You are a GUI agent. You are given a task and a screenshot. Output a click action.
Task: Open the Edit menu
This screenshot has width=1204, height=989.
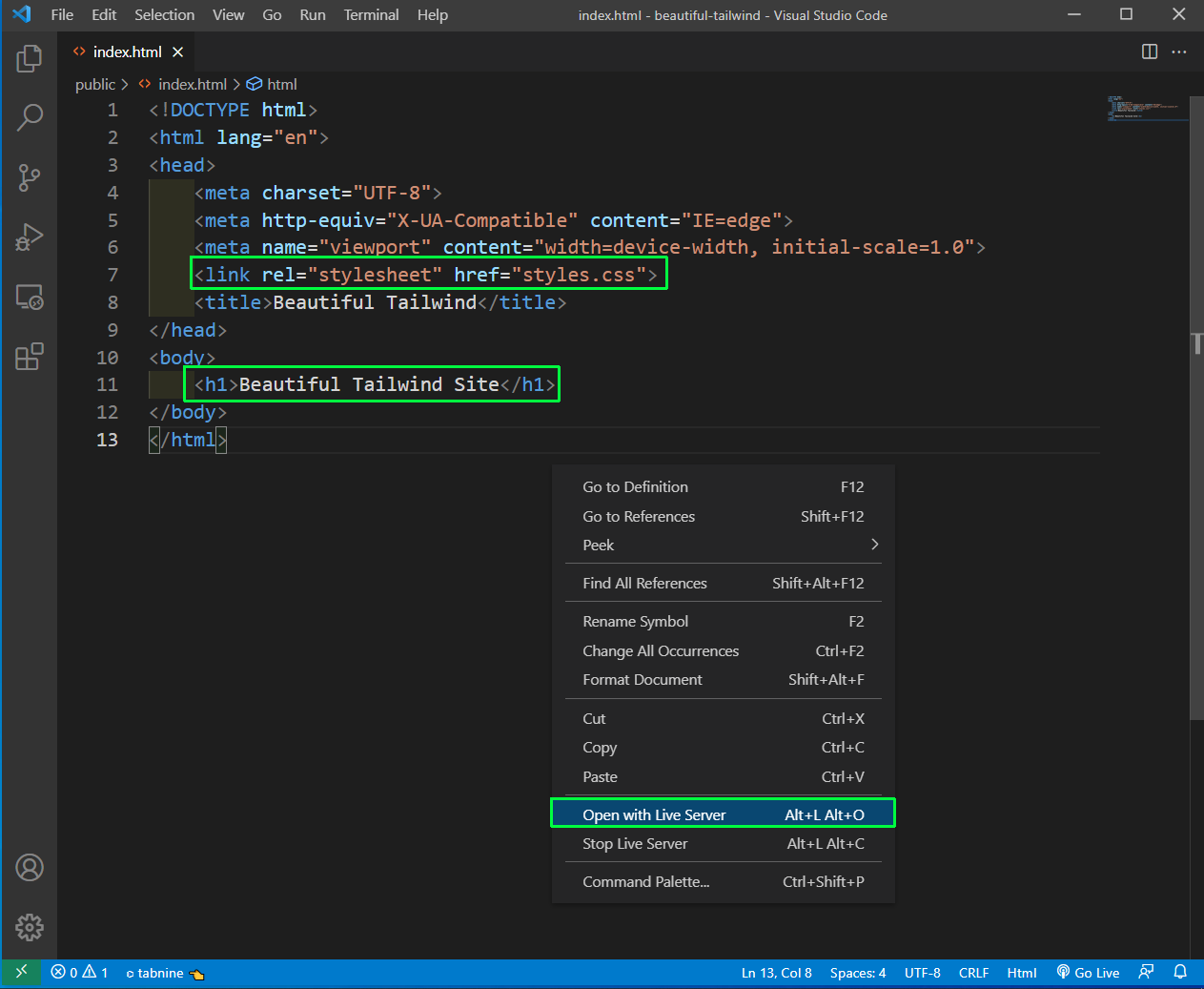104,14
